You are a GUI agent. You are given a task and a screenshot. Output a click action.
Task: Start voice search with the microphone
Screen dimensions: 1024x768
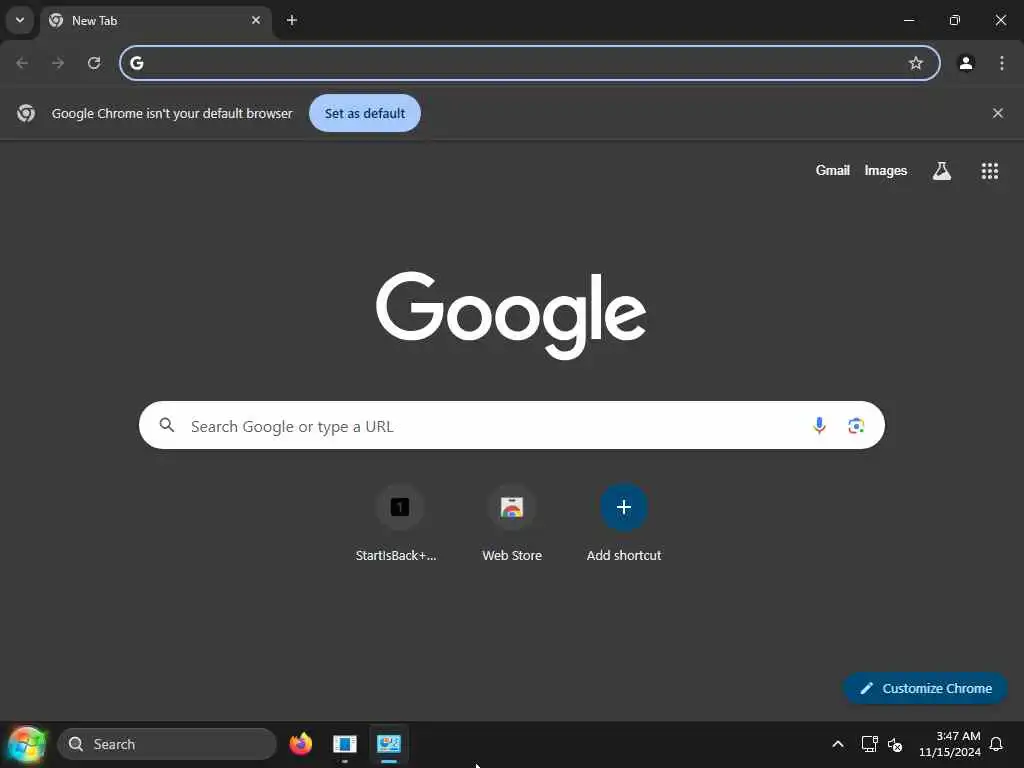(819, 426)
